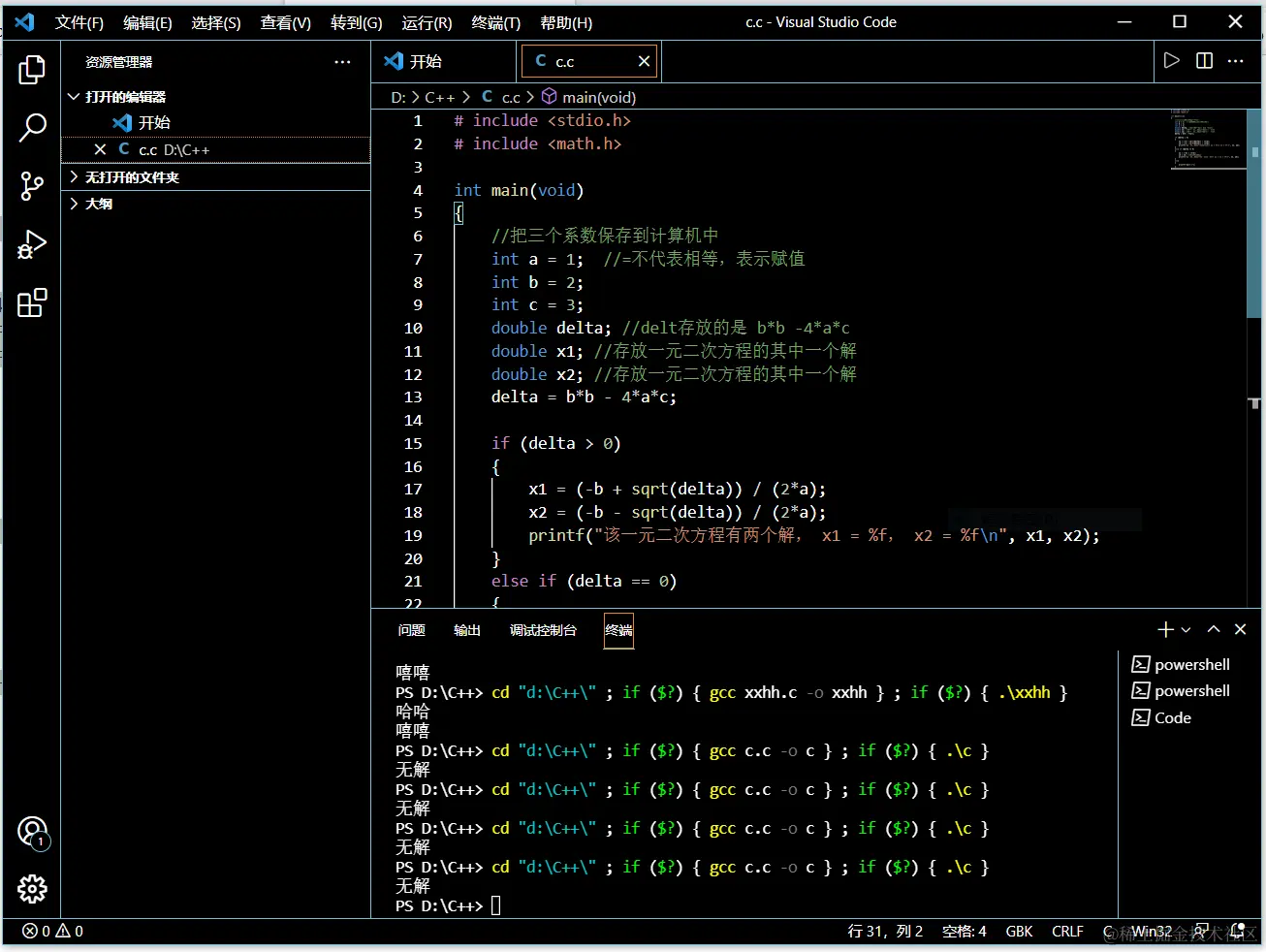Maximize the terminal panel with the up chevron

(x=1214, y=629)
